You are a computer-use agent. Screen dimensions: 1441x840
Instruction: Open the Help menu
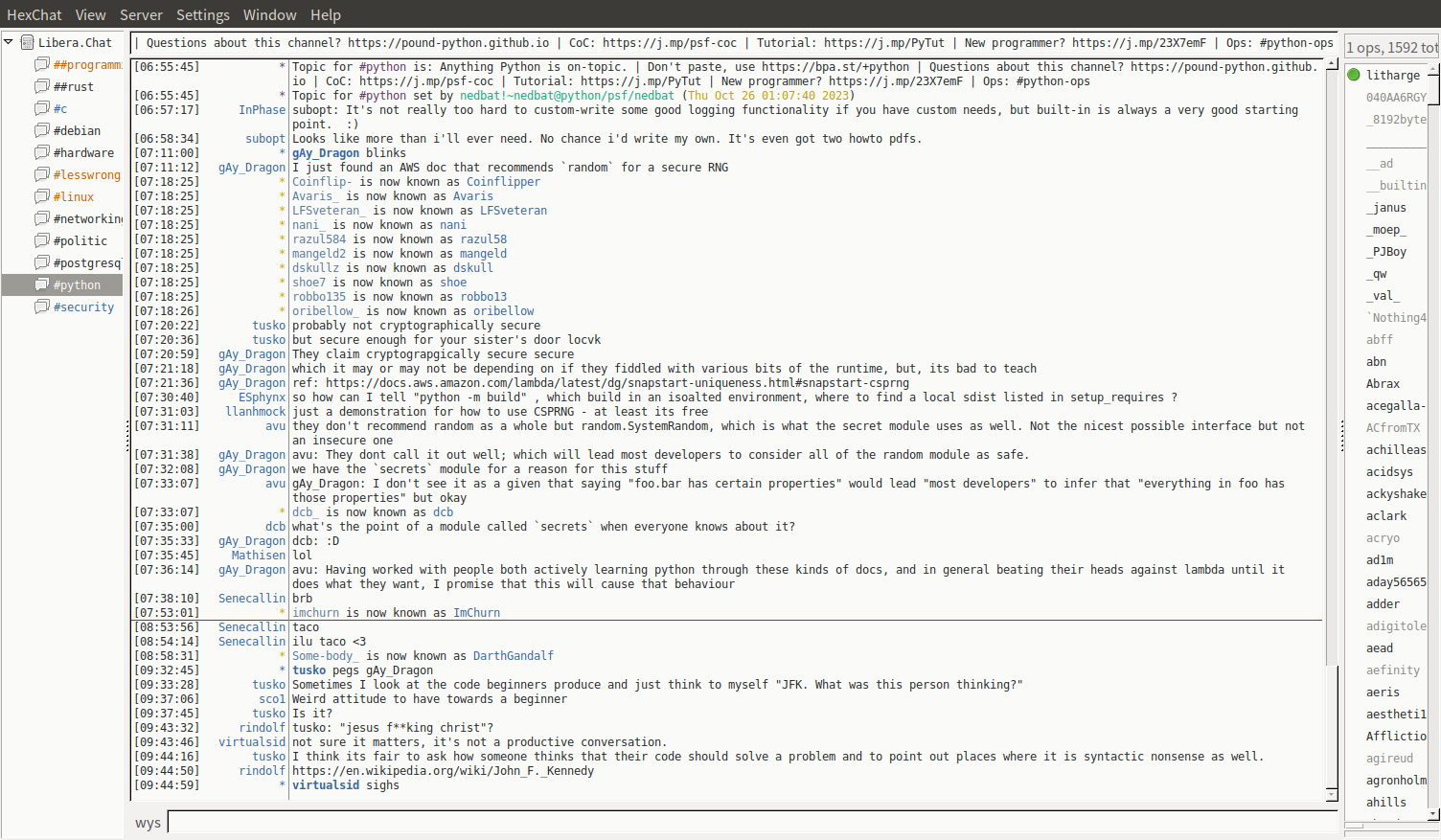tap(326, 14)
